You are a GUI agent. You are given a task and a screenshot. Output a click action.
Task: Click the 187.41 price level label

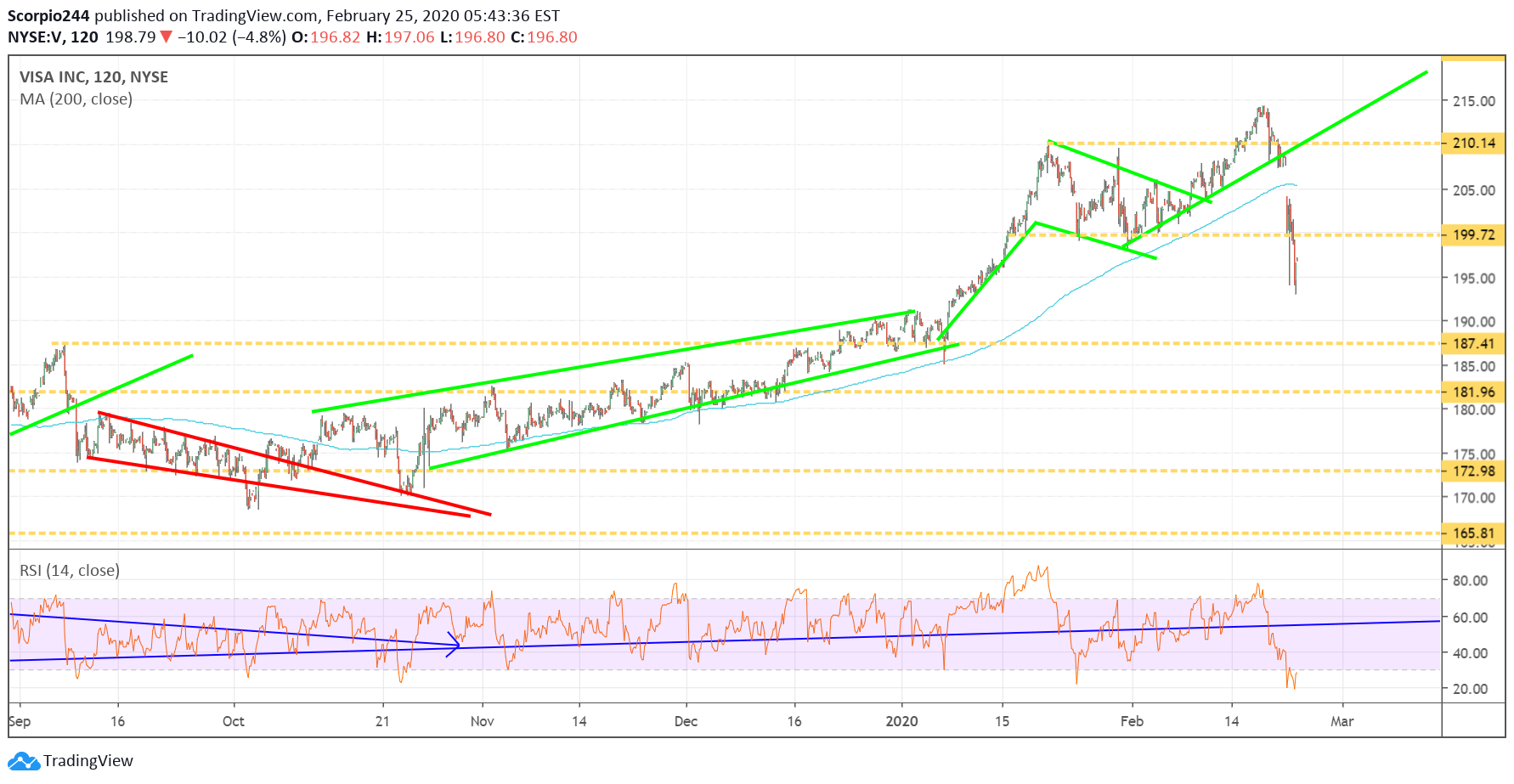coord(1474,343)
